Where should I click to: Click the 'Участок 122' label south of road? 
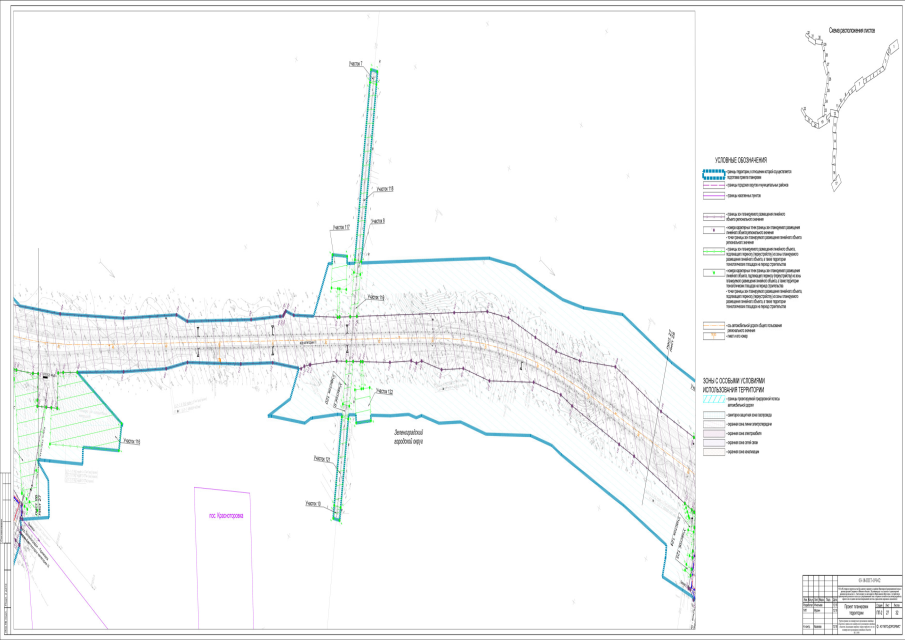383,391
